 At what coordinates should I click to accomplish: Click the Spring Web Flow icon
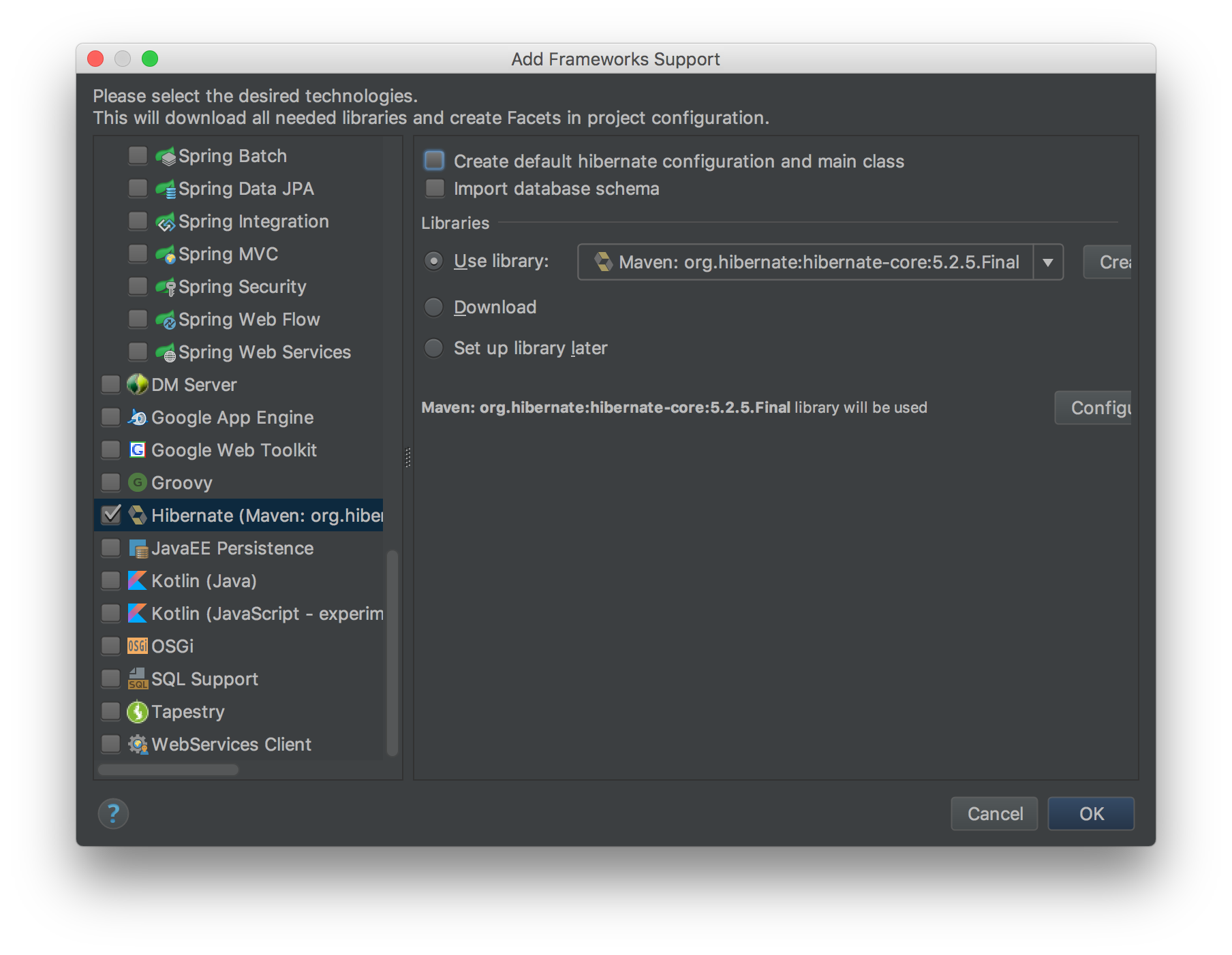(166, 320)
